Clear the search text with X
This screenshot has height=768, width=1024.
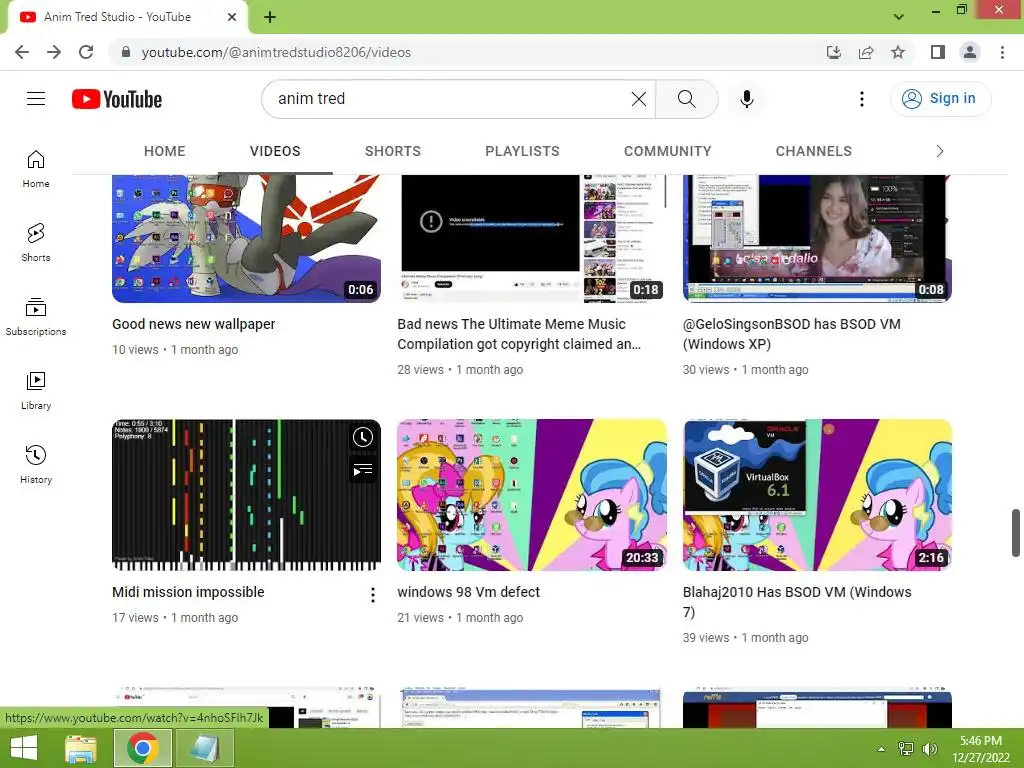(639, 99)
